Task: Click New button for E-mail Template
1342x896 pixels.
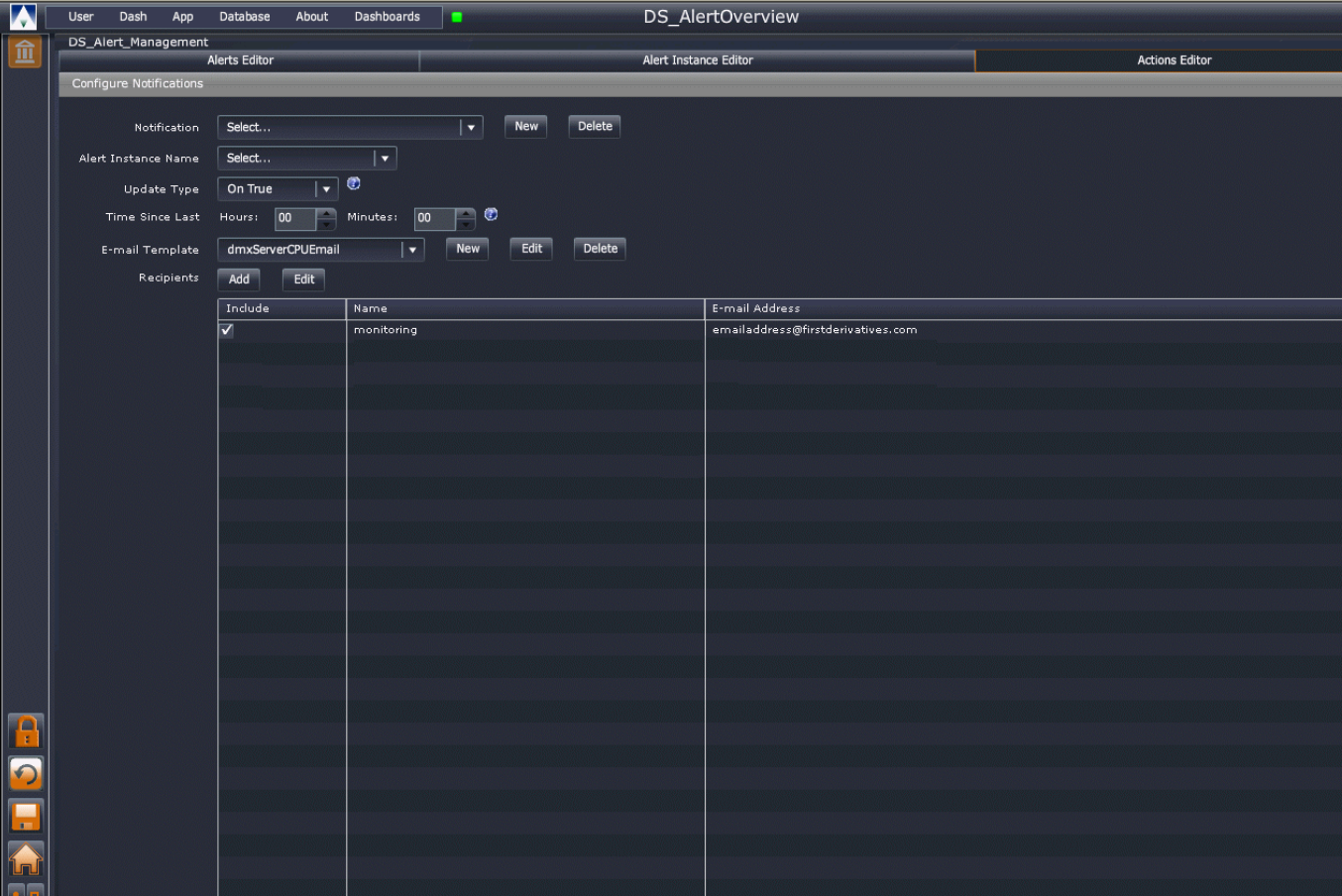Action: [468, 249]
